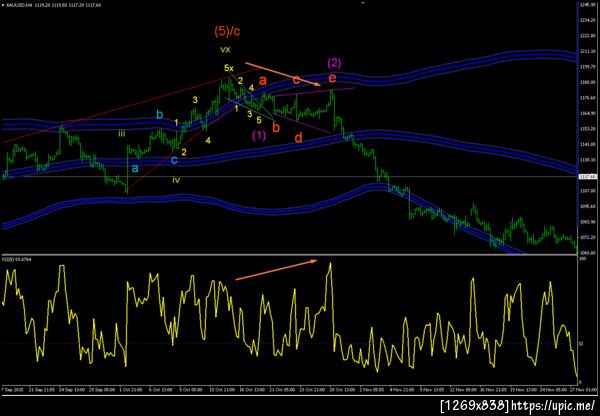Click the 1072.20 price axis label
This screenshot has height=416, width=600.
(x=587, y=237)
